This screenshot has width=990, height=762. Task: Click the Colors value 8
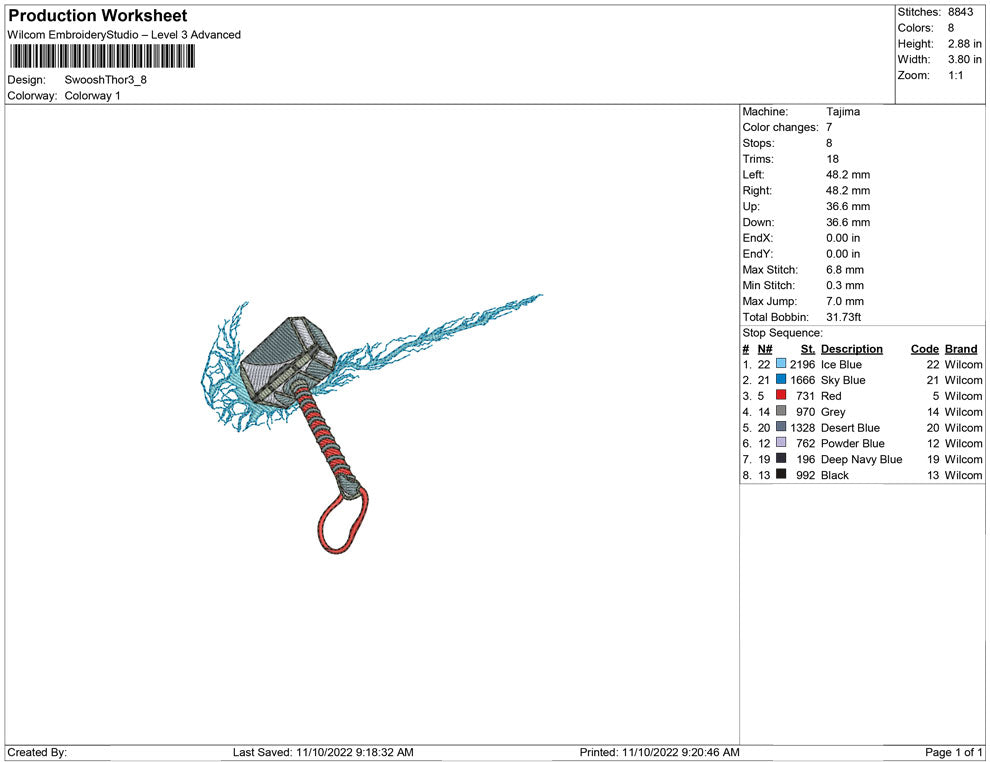(x=951, y=28)
